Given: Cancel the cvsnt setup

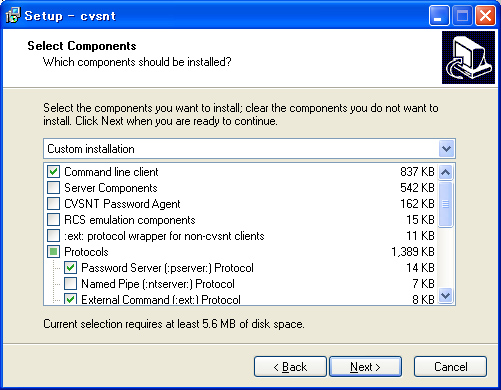Looking at the screenshot, I should [x=450, y=367].
